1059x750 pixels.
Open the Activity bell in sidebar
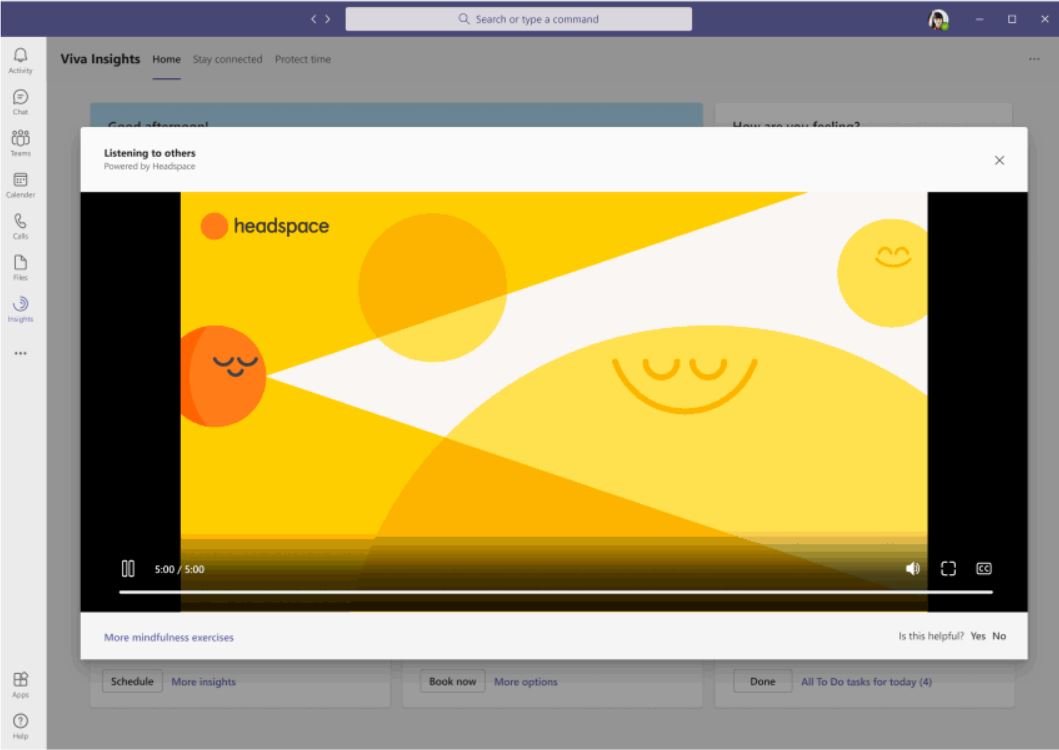click(20, 60)
